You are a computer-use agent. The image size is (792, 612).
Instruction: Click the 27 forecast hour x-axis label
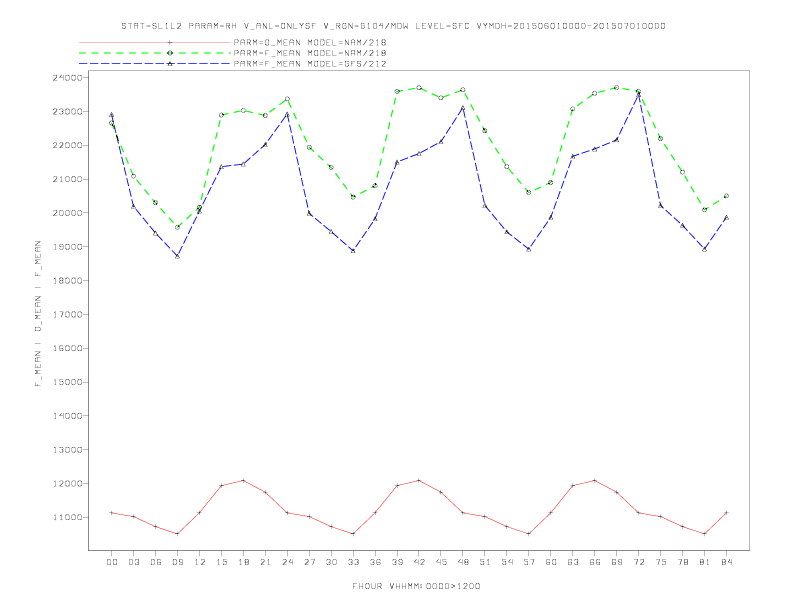point(309,562)
